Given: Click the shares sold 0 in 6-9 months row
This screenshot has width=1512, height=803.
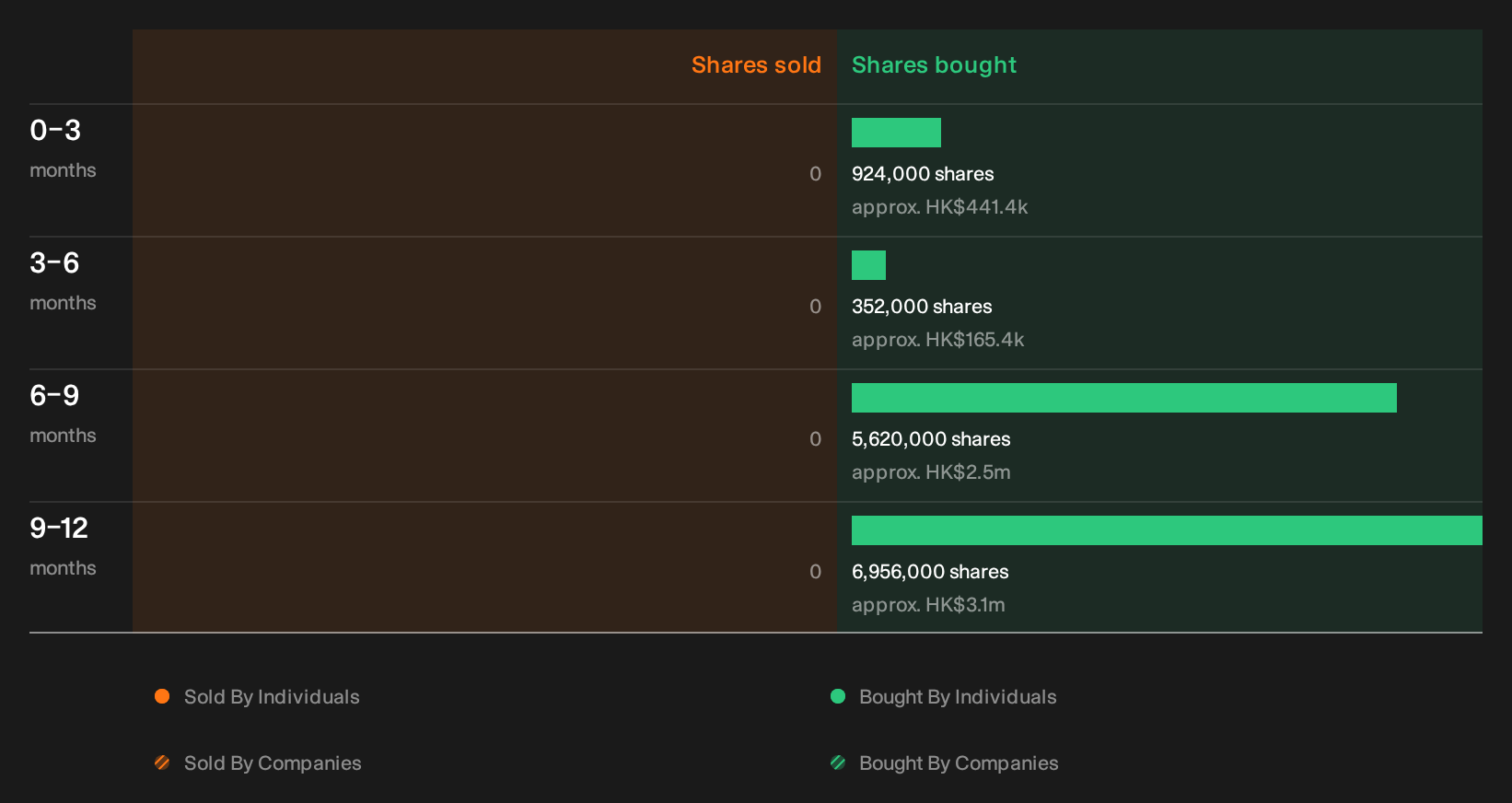Looking at the screenshot, I should pos(815,439).
